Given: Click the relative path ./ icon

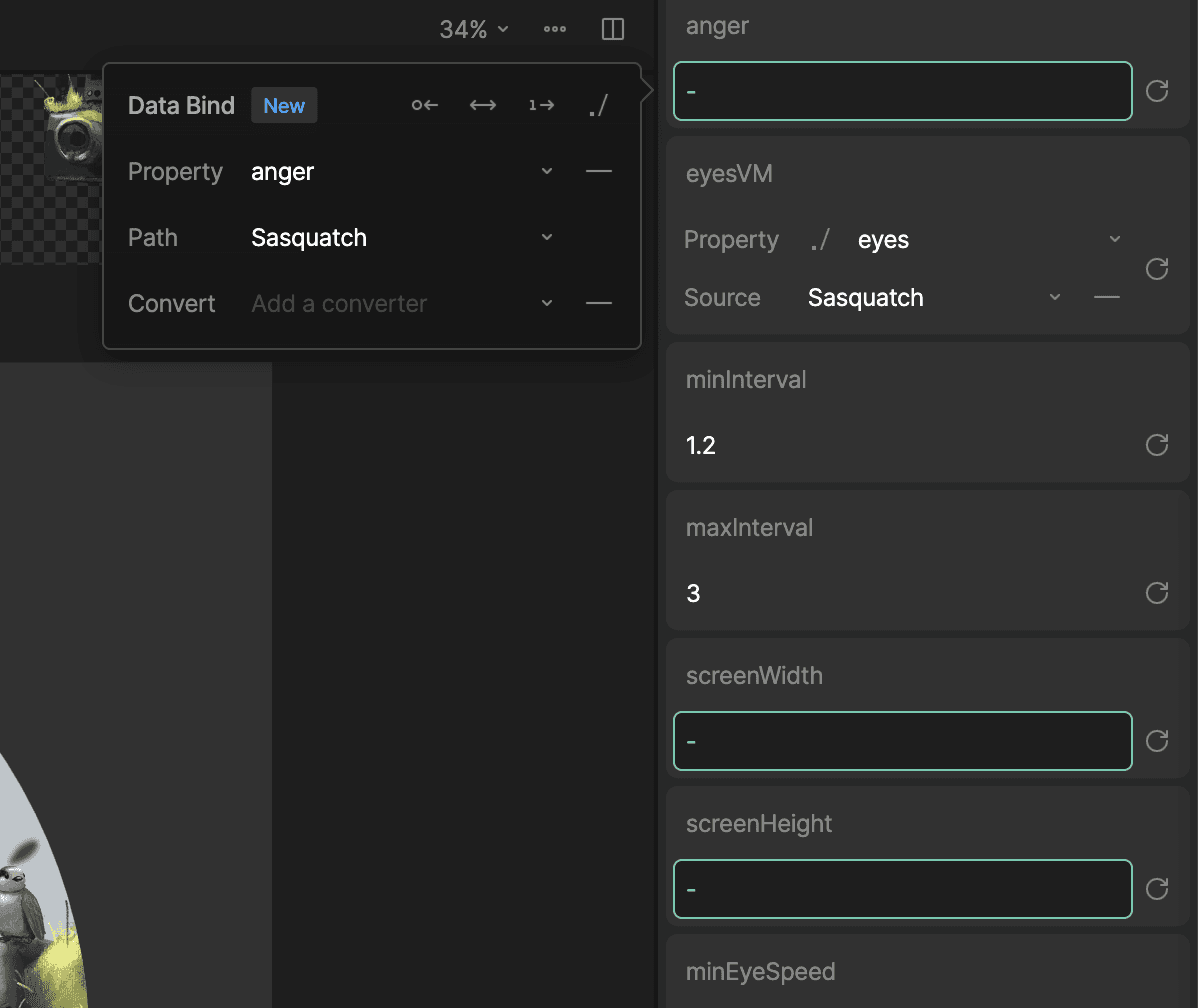Looking at the screenshot, I should (598, 104).
